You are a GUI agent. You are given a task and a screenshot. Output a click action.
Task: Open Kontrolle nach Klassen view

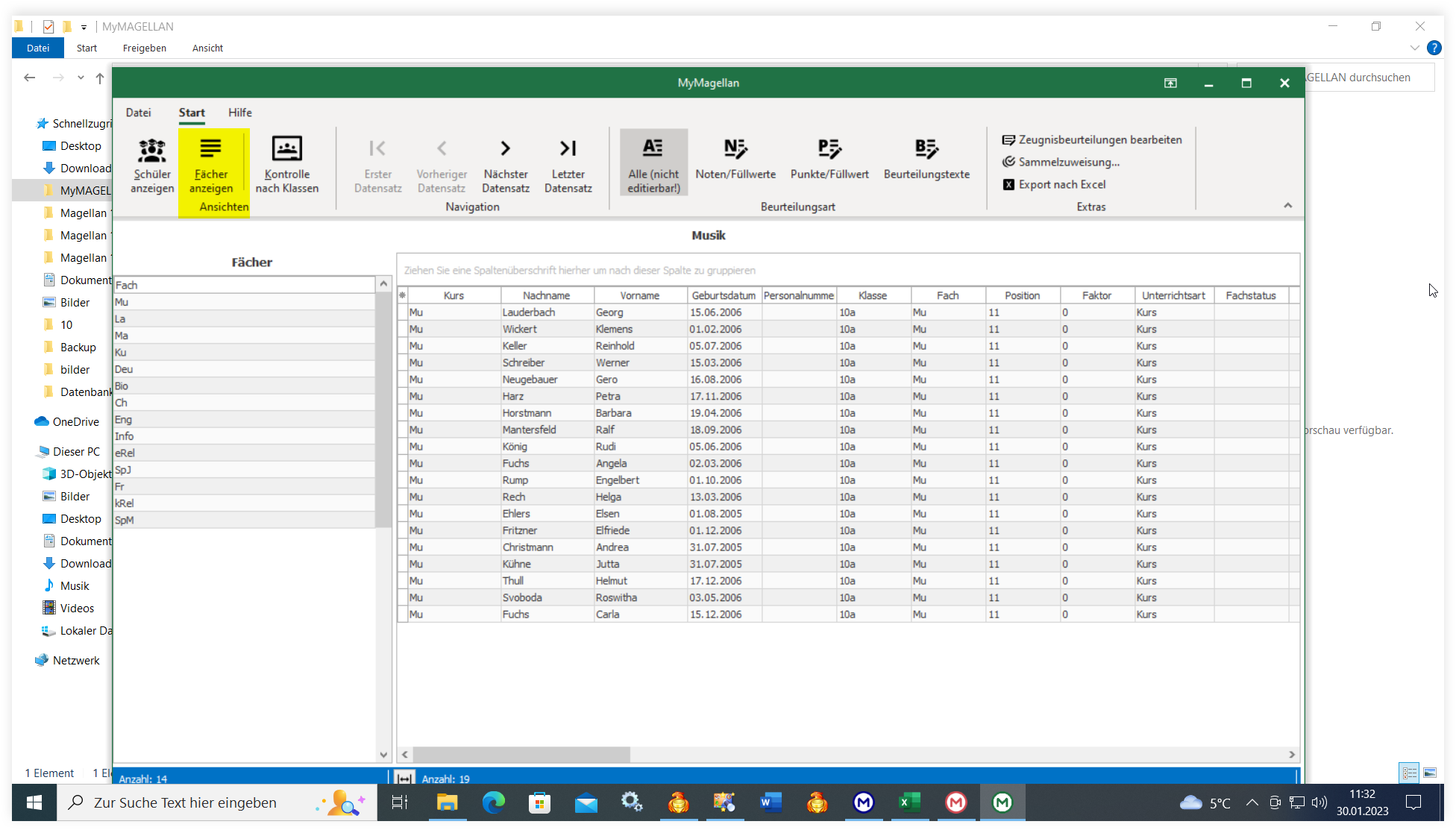point(287,166)
